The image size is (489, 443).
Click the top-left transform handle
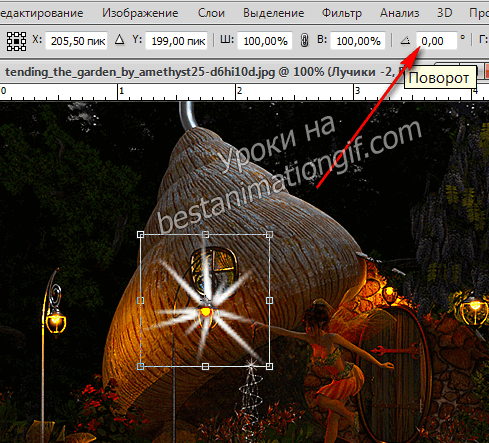tap(141, 235)
